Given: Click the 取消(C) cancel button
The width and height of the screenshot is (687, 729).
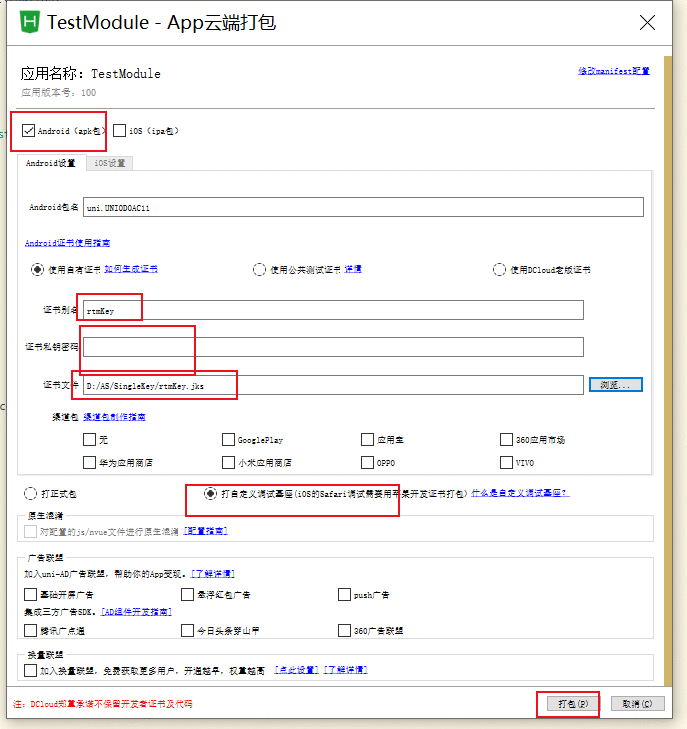Looking at the screenshot, I should pos(637,704).
